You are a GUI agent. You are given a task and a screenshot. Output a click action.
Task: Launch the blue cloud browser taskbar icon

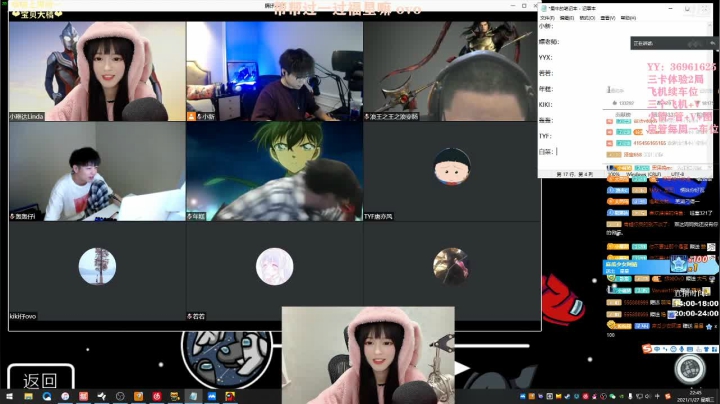47,396
